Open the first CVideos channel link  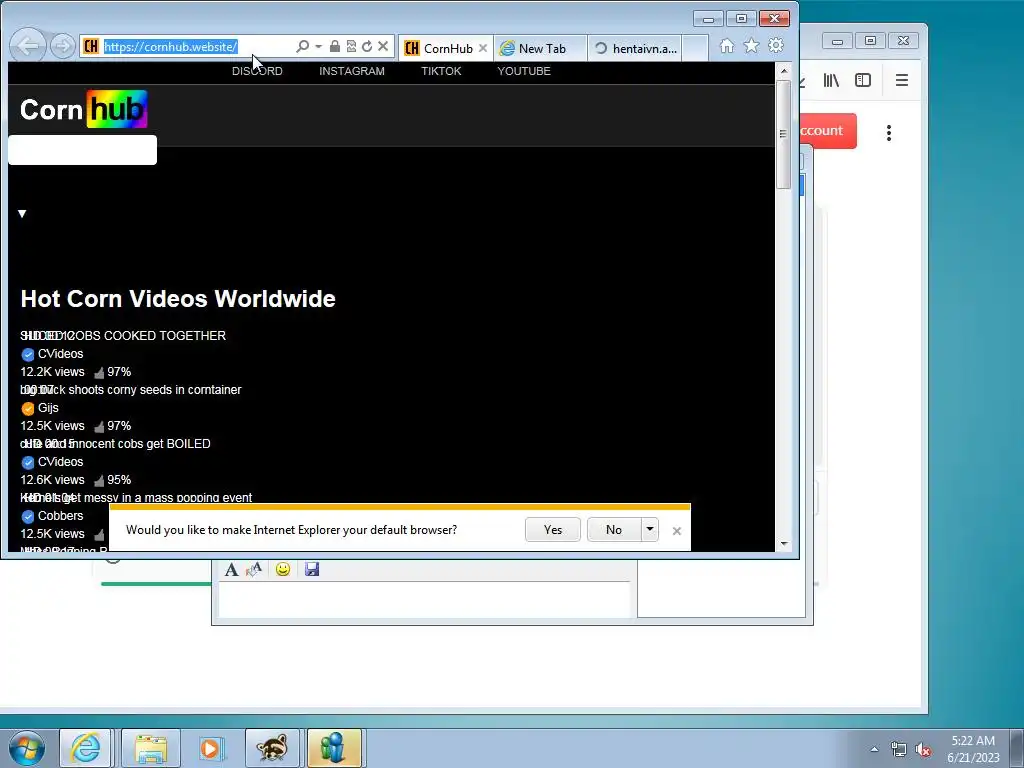click(x=61, y=354)
